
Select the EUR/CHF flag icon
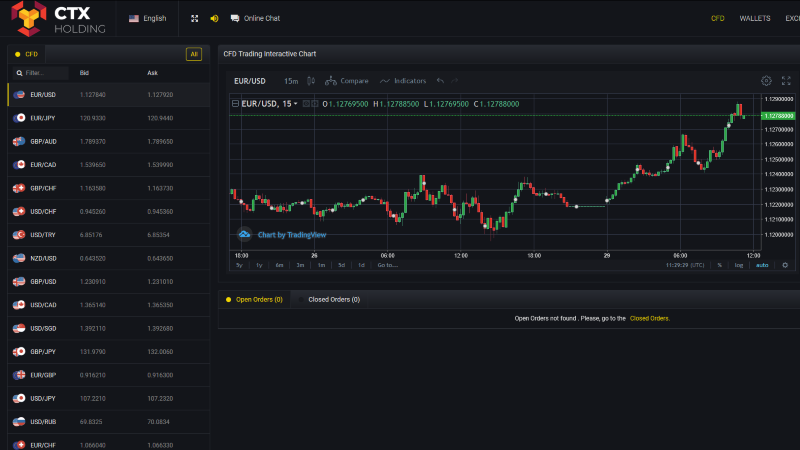coord(19,445)
